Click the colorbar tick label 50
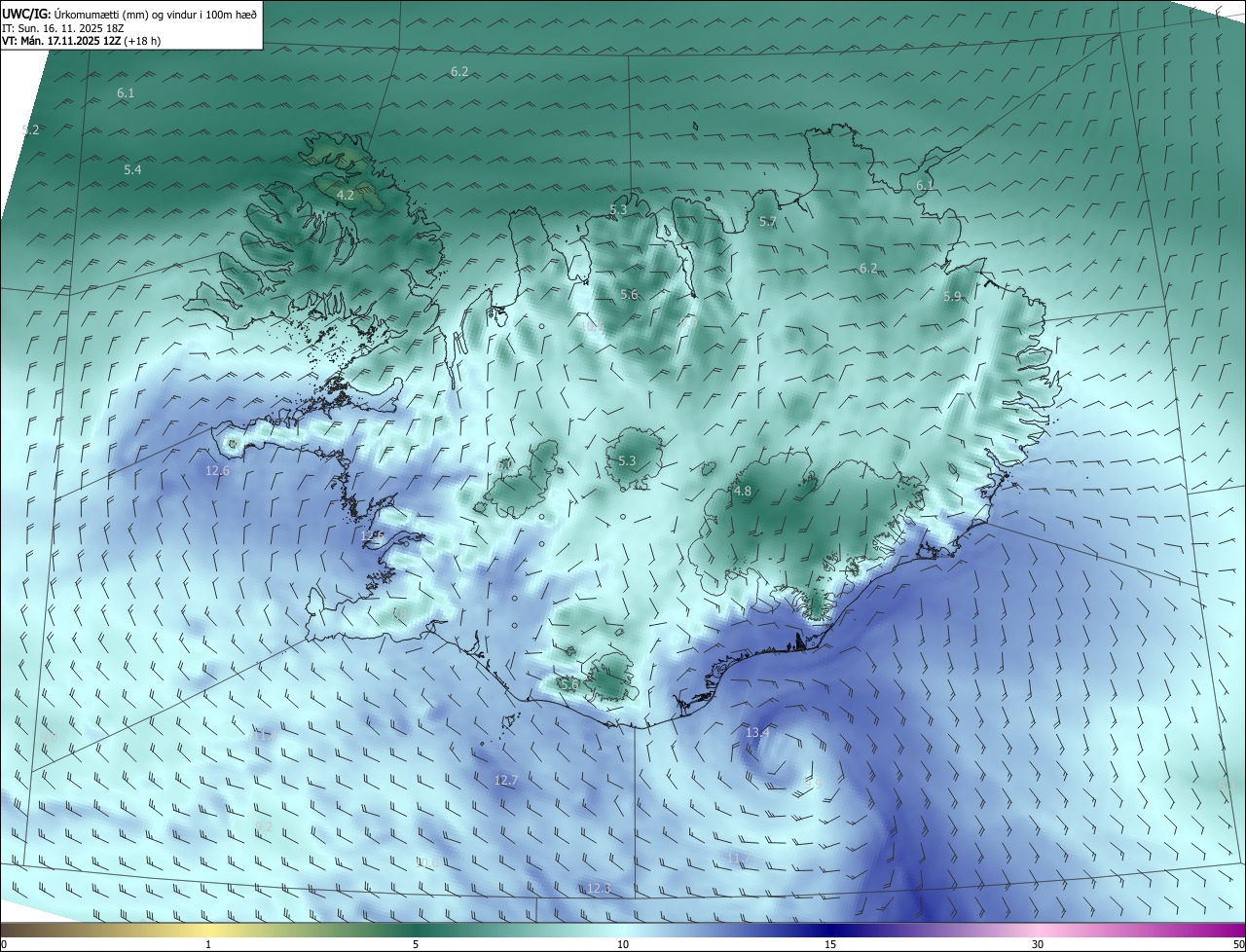Image resolution: width=1246 pixels, height=952 pixels. coord(1238,944)
